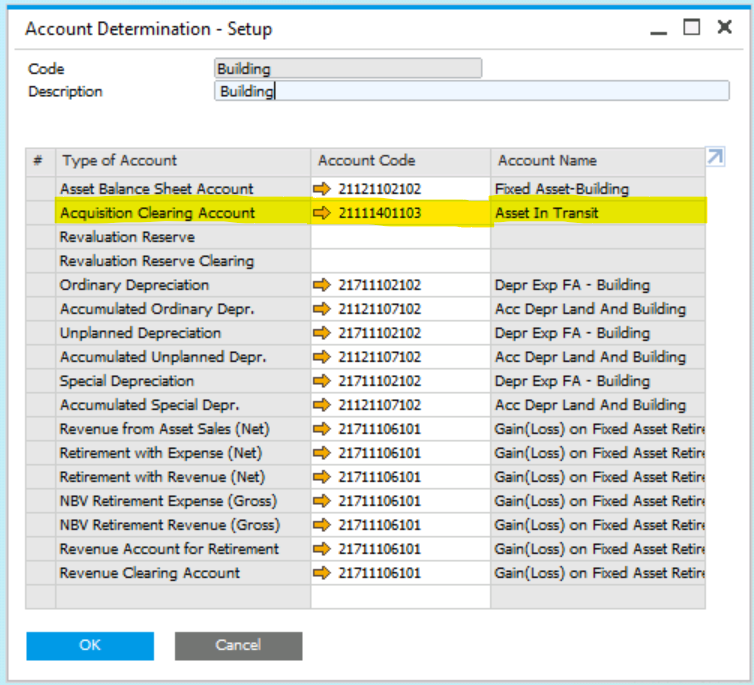Select the Retirement with Revenue (Net) label
The width and height of the screenshot is (754, 685).
pos(162,477)
